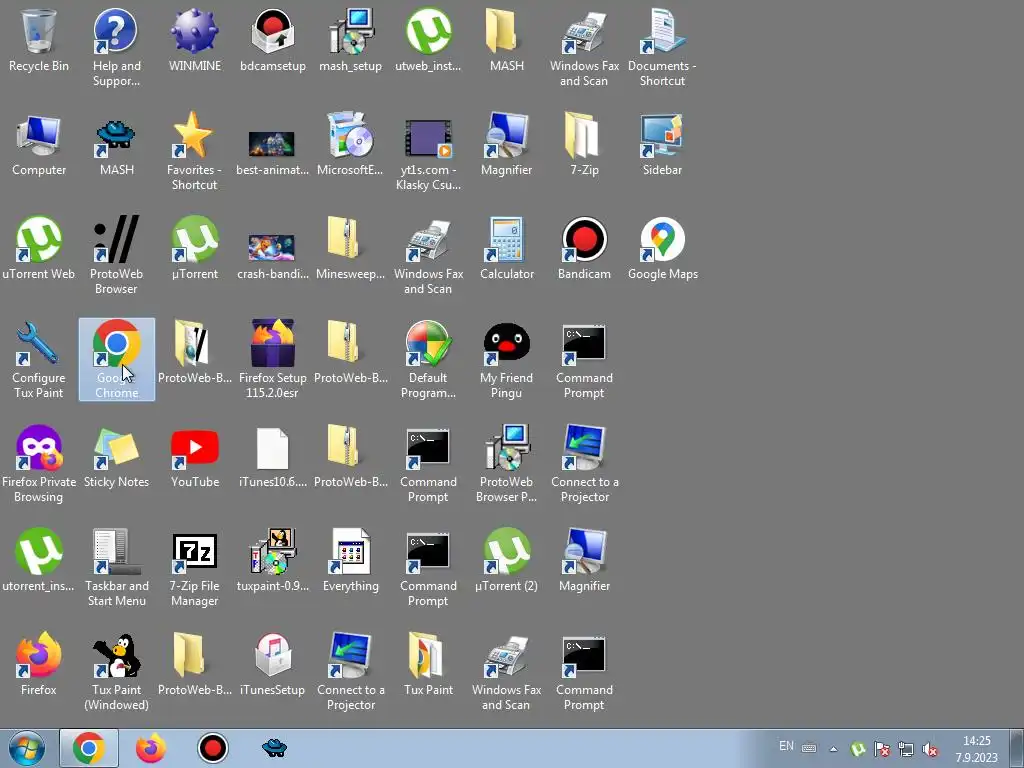
Task: Open the MASH UFO taskbar button
Action: 274,748
